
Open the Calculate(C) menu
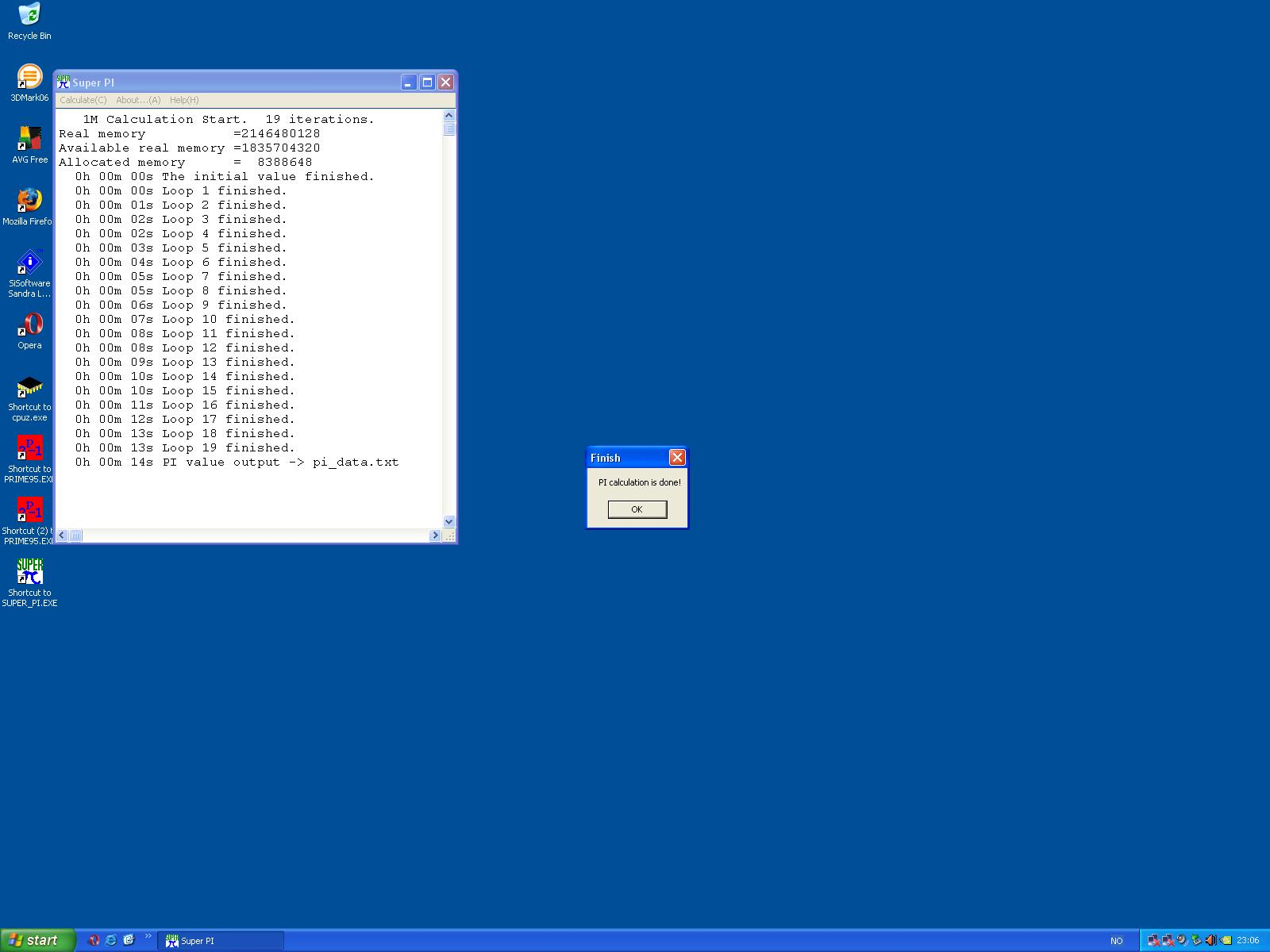point(83,100)
